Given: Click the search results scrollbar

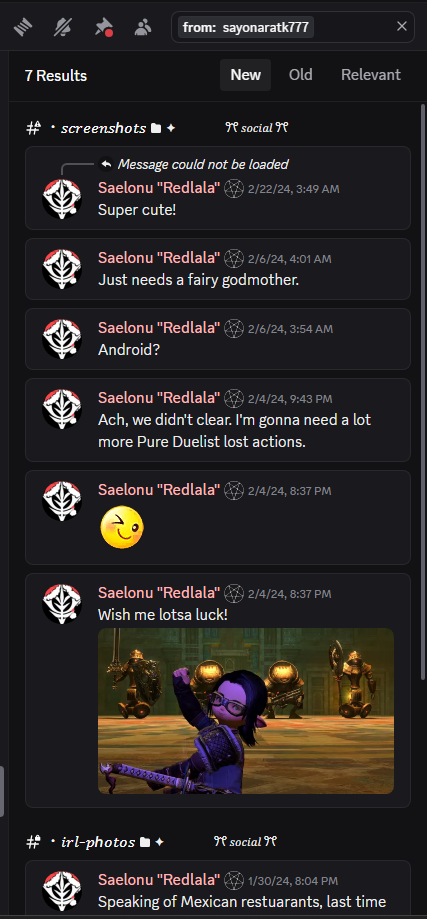Looking at the screenshot, I should tap(423, 392).
